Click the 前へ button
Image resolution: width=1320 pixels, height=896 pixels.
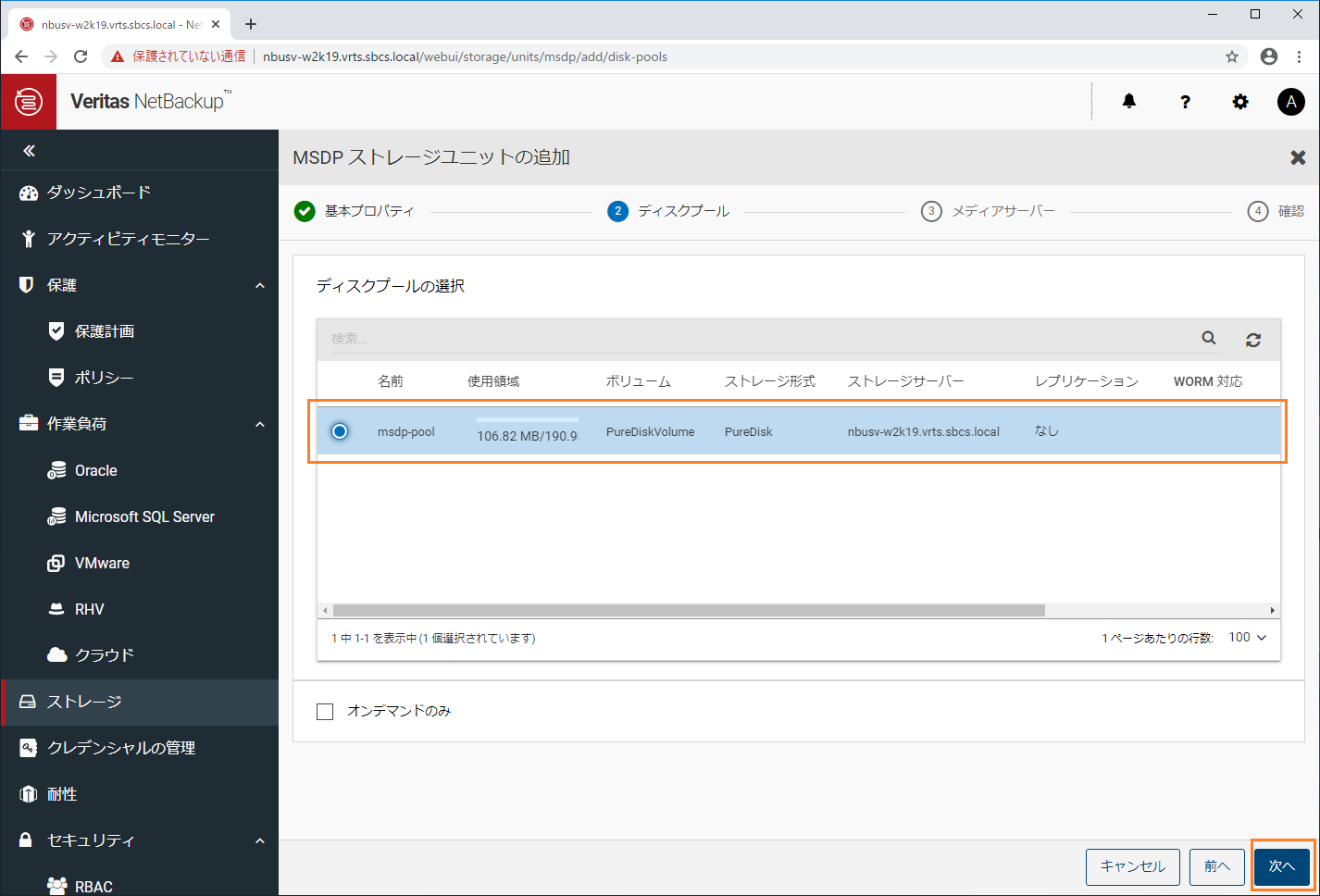1217,866
